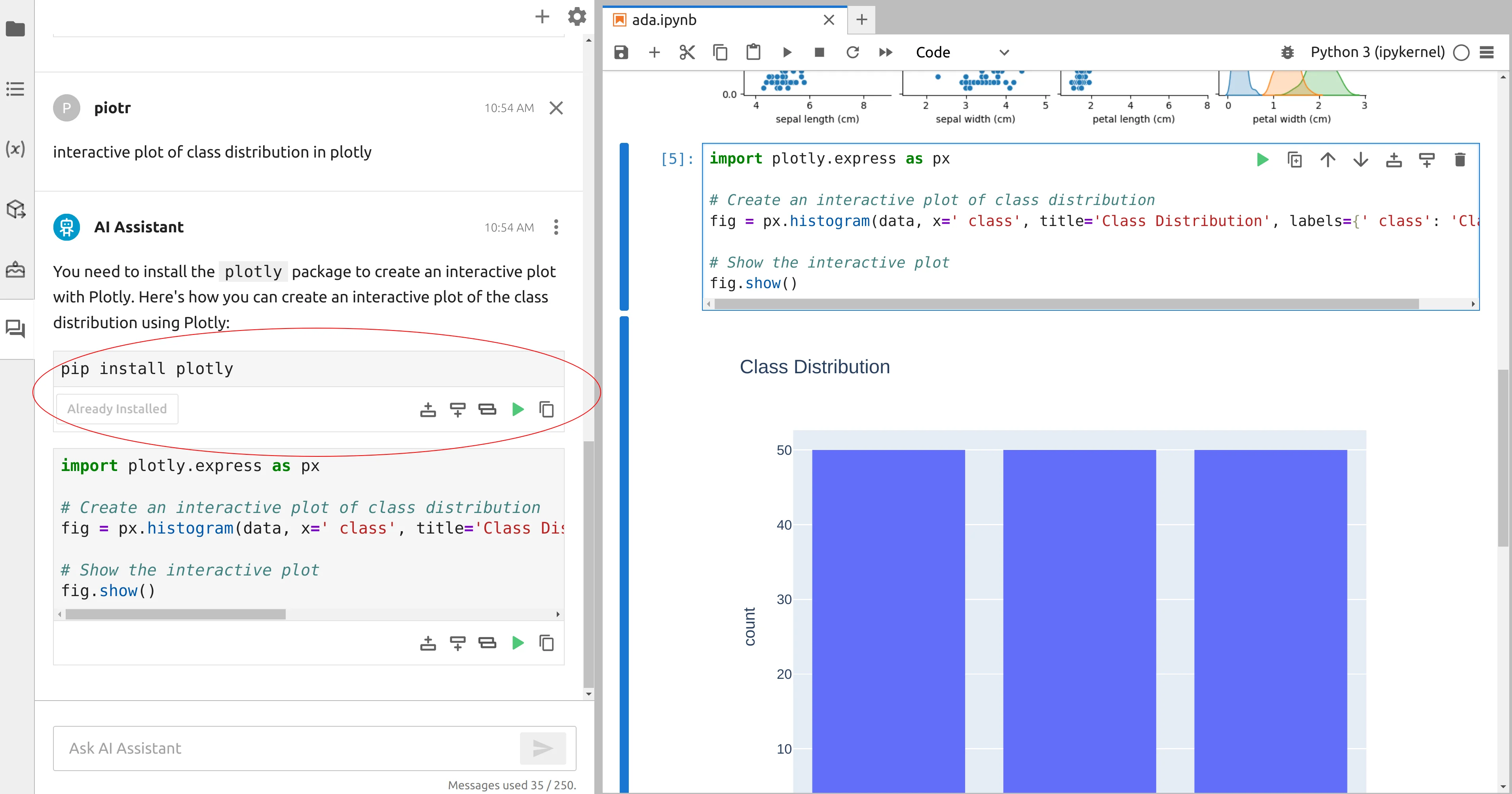The width and height of the screenshot is (1512, 794).
Task: Click the Already Installed button
Action: [x=118, y=408]
